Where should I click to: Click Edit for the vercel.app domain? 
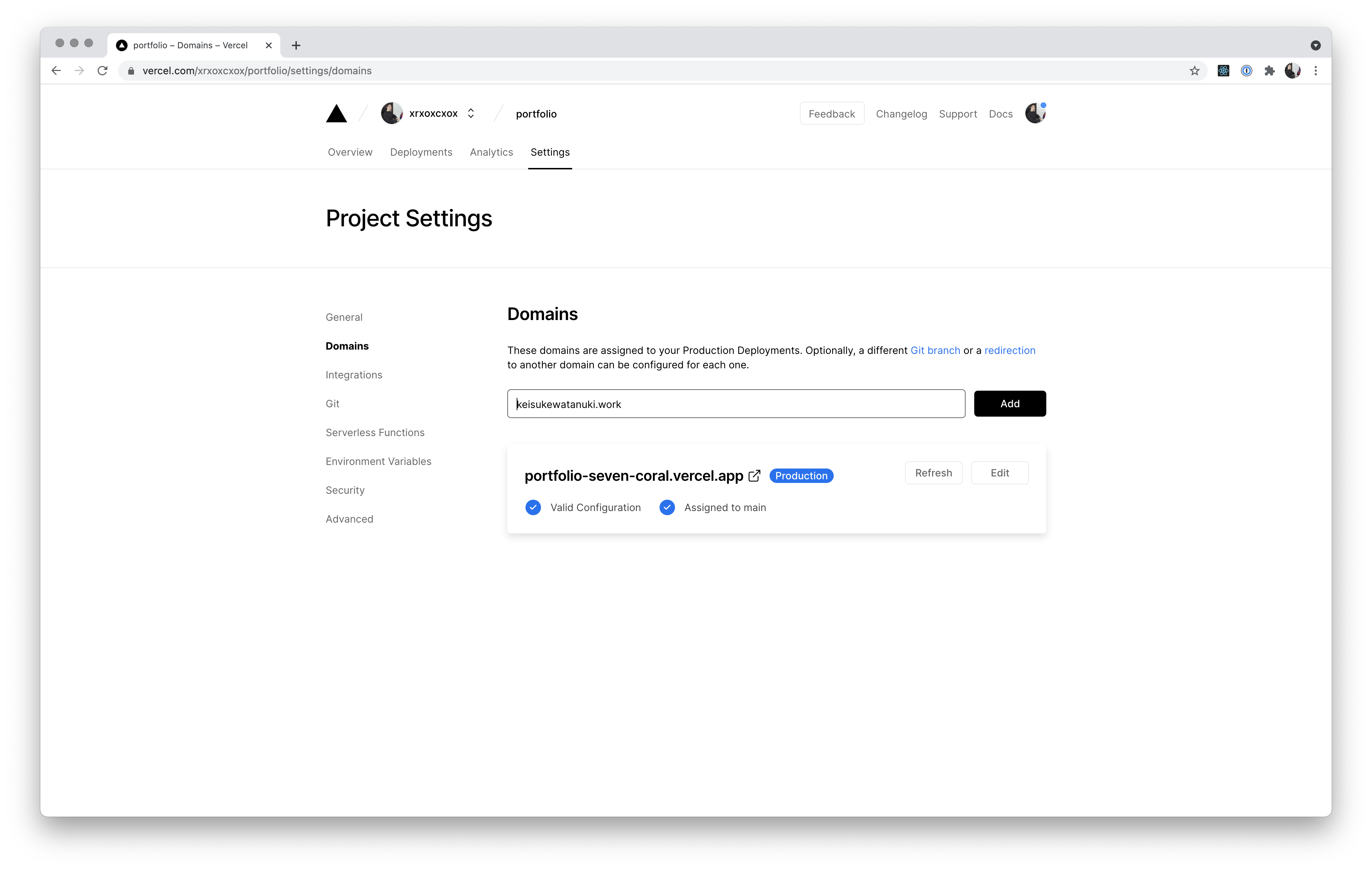tap(999, 472)
